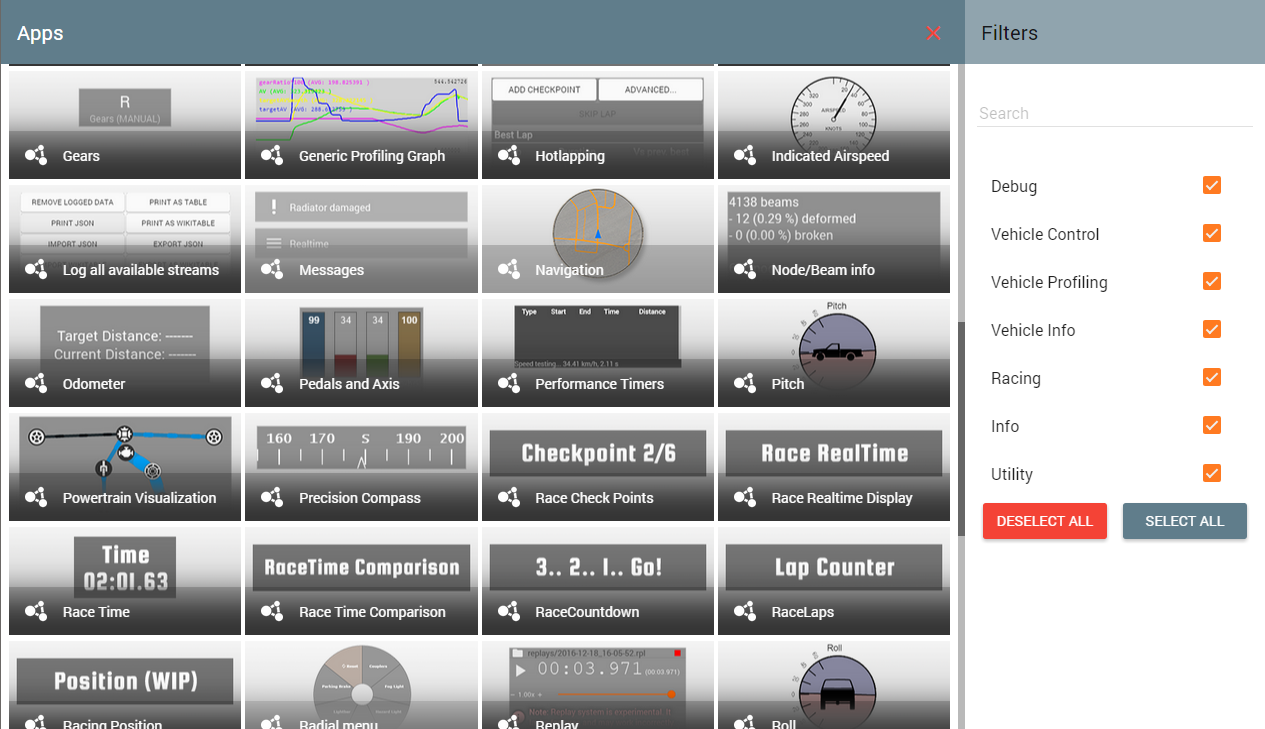The width and height of the screenshot is (1265, 729).
Task: Open the Powertrain Visualization thumbnail
Action: click(x=125, y=467)
